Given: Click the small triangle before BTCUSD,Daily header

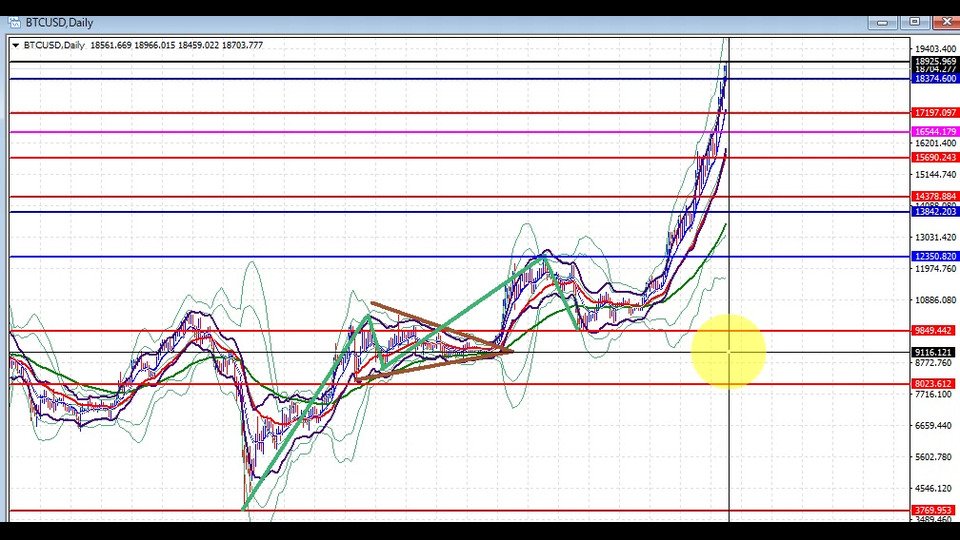Looking at the screenshot, I should (16, 45).
